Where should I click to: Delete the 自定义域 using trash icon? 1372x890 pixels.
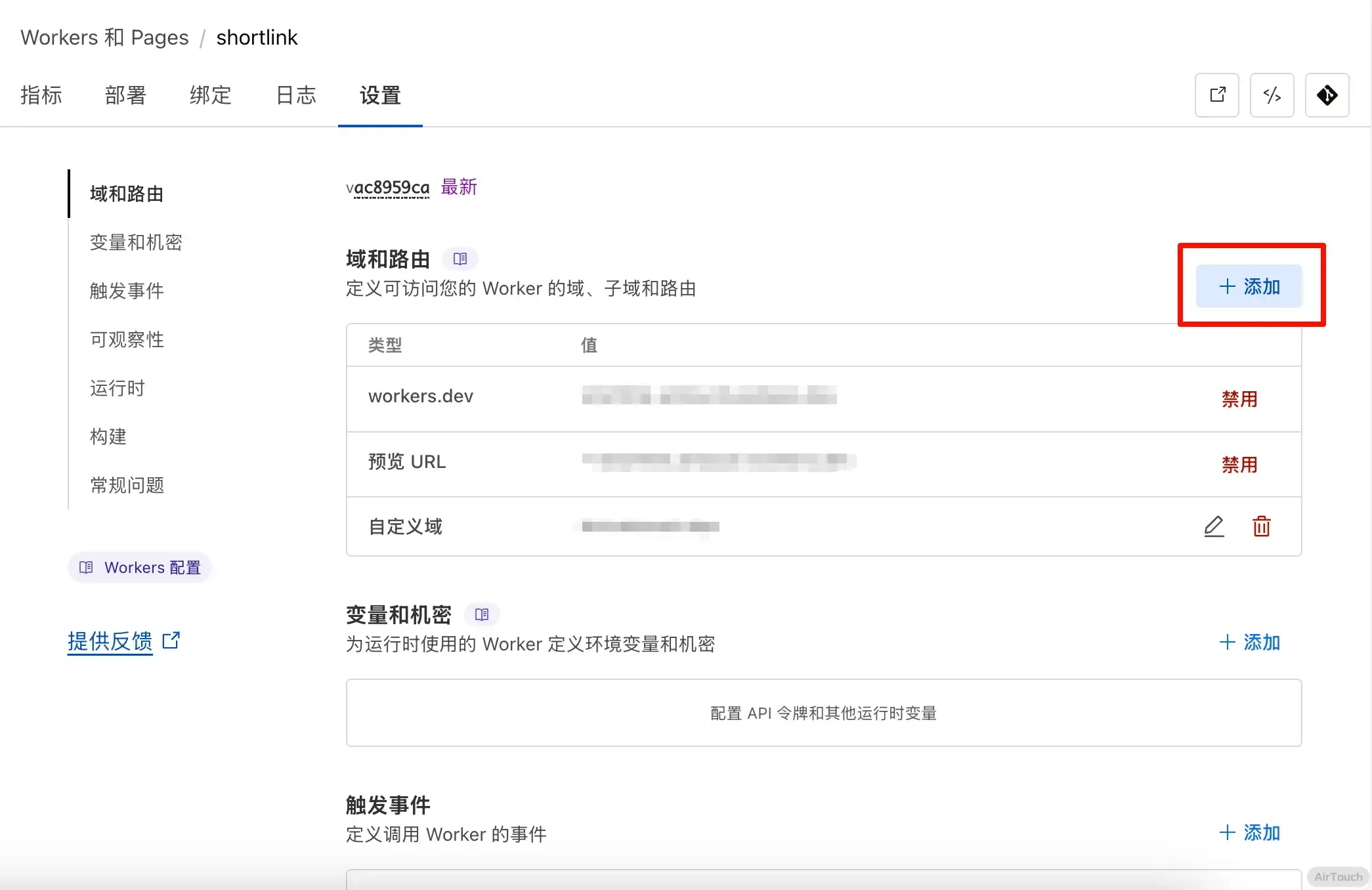[1261, 526]
